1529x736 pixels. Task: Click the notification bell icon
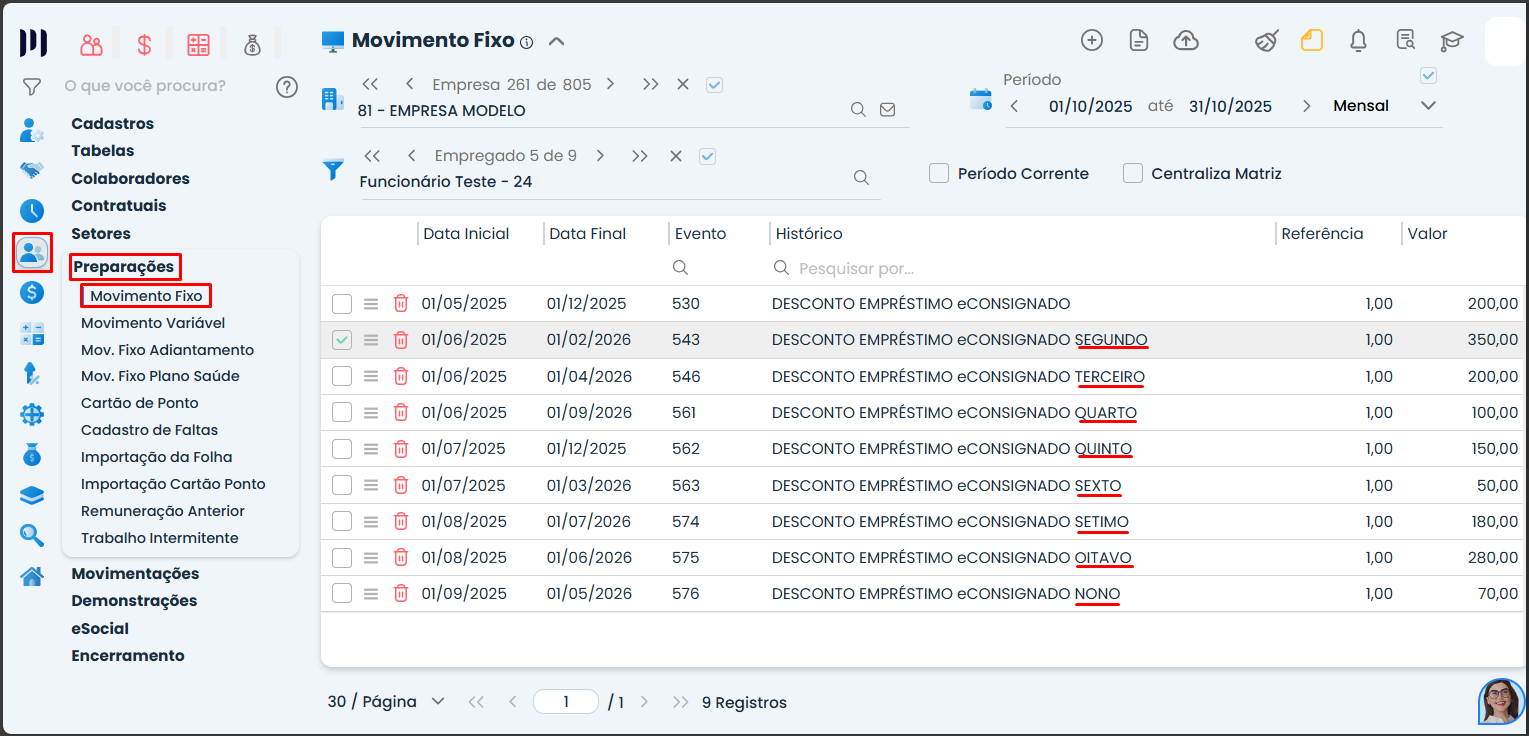pyautogui.click(x=1358, y=40)
